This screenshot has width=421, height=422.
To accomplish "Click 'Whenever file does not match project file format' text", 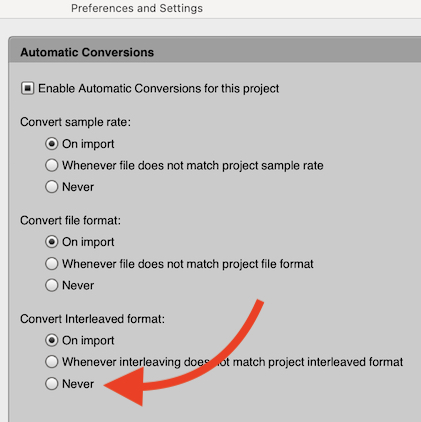I will 188,264.
